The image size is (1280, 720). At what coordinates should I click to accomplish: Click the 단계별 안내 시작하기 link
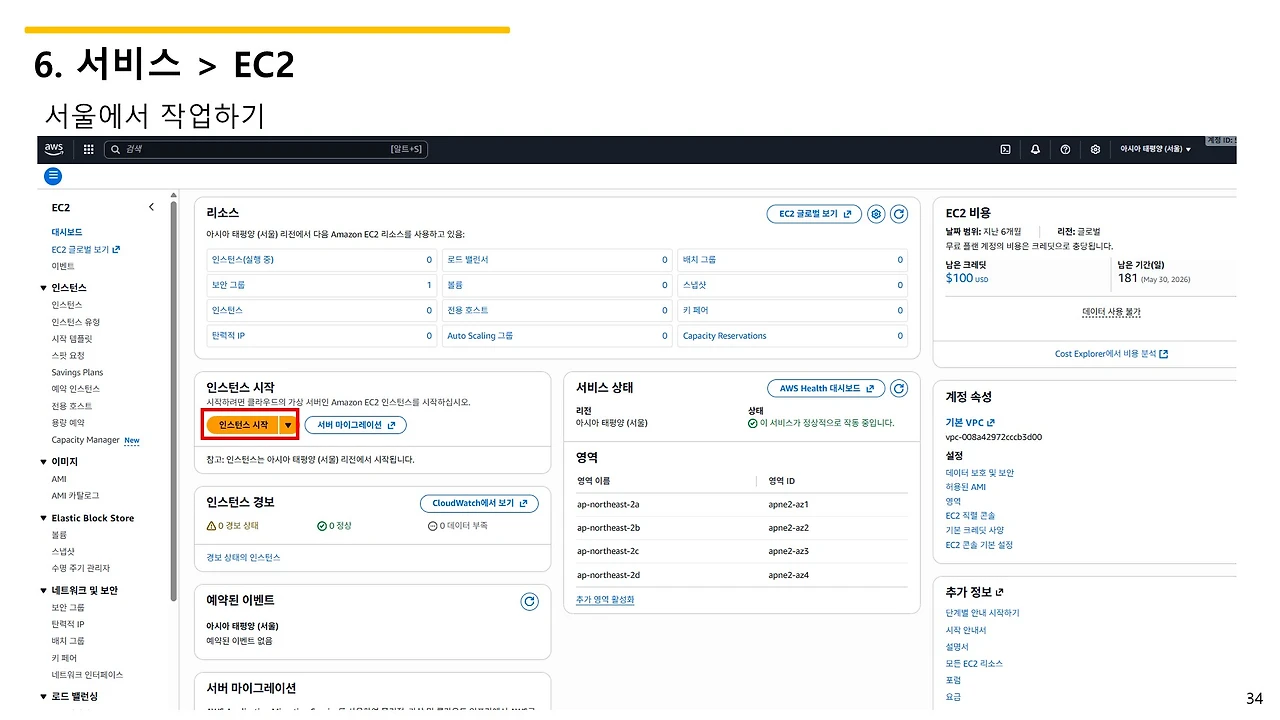[x=983, y=613]
